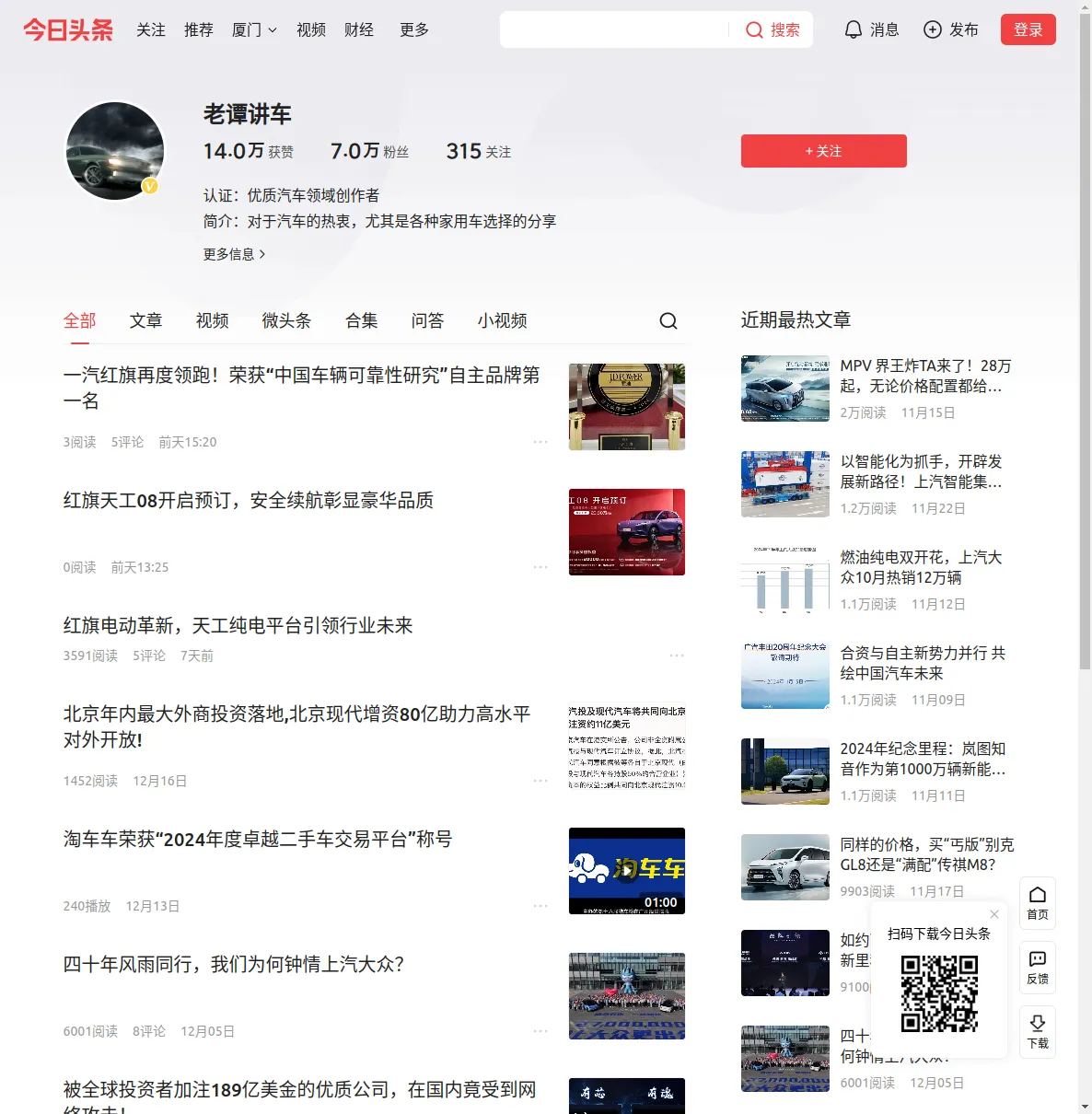Open 淘车车荣获 video headline
This screenshot has width=1092, height=1114.
pyautogui.click(x=258, y=839)
